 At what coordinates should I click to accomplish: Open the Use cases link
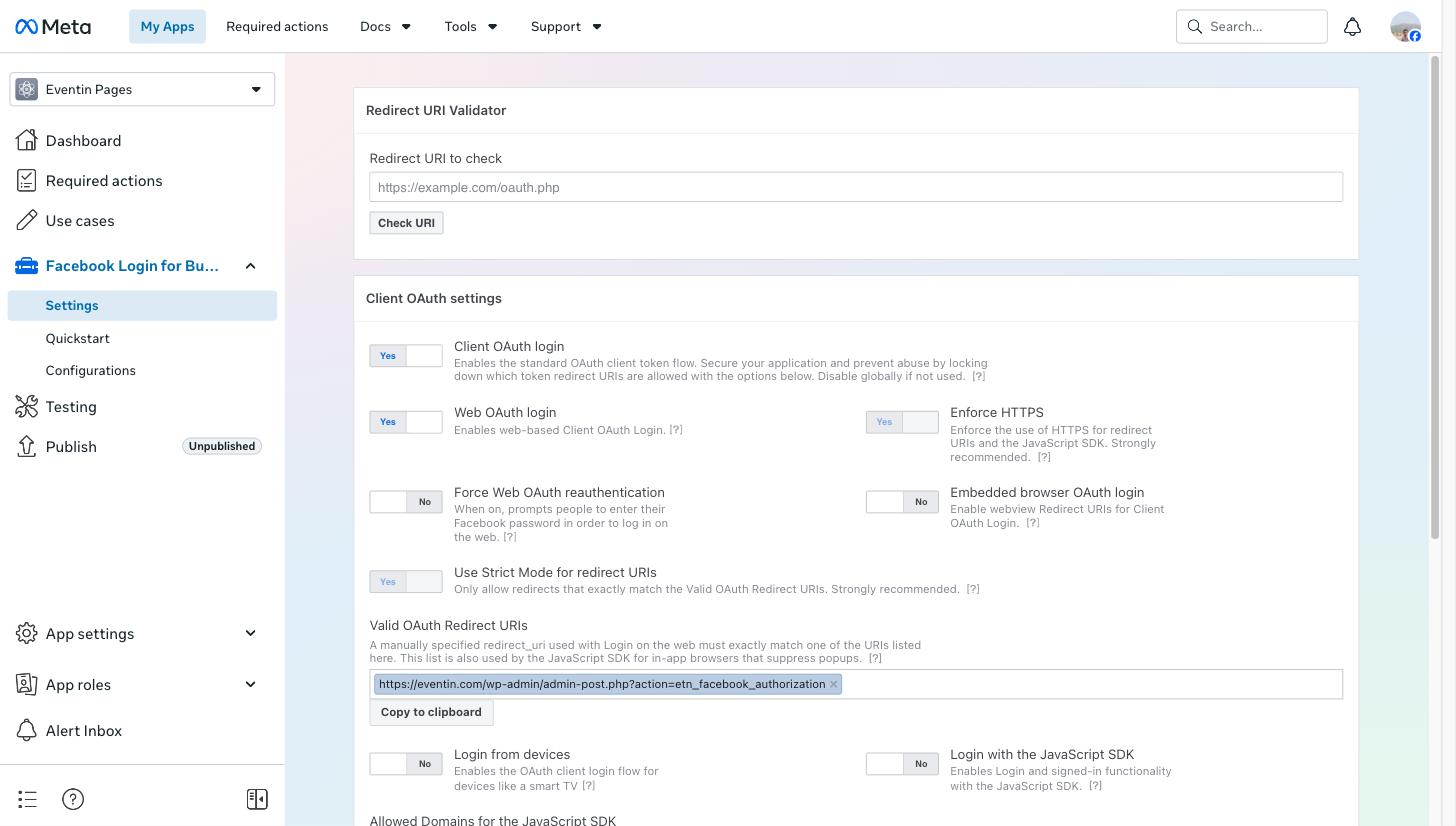pyautogui.click(x=80, y=221)
